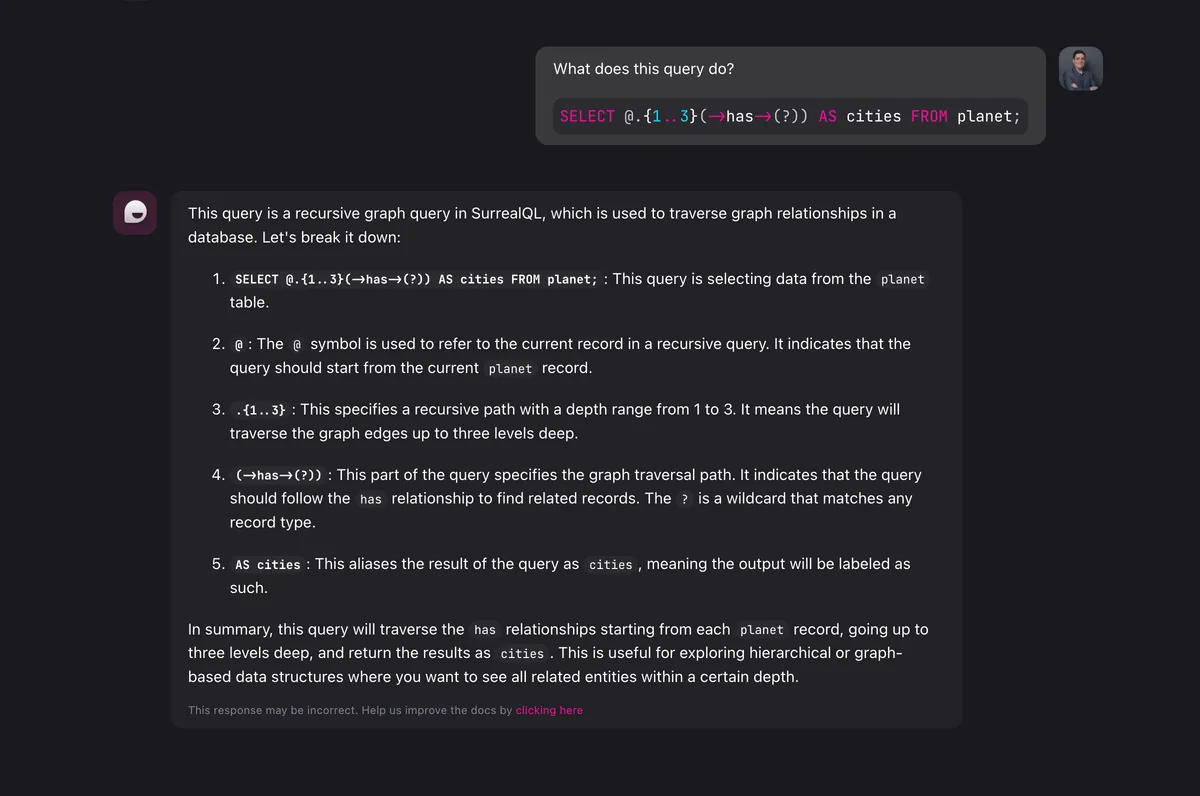Click the '(→has→(?))' code tag in step 4
1200x796 pixels.
coord(278,475)
